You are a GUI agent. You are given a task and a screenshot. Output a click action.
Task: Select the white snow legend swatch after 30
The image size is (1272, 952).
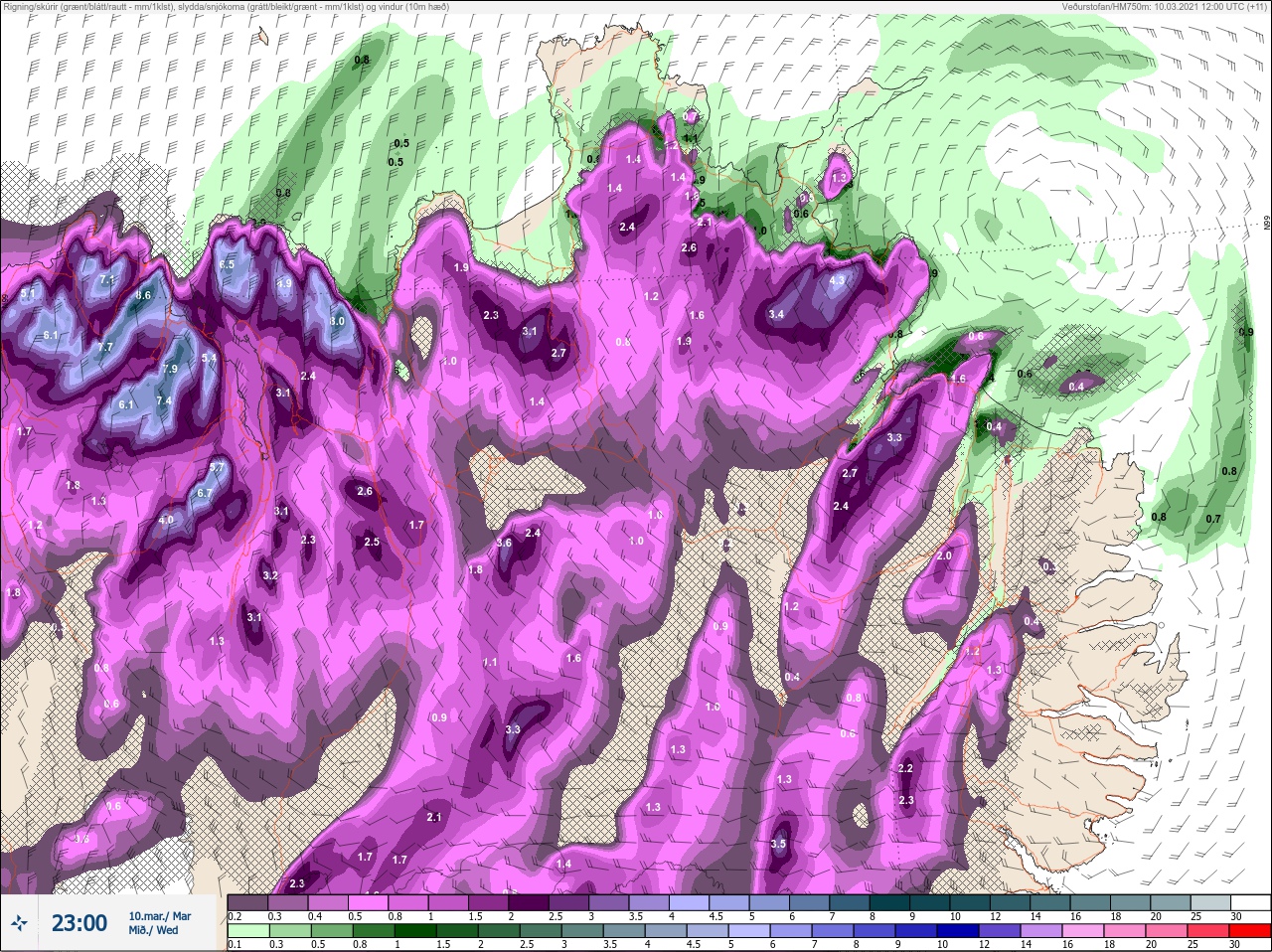tap(1253, 902)
